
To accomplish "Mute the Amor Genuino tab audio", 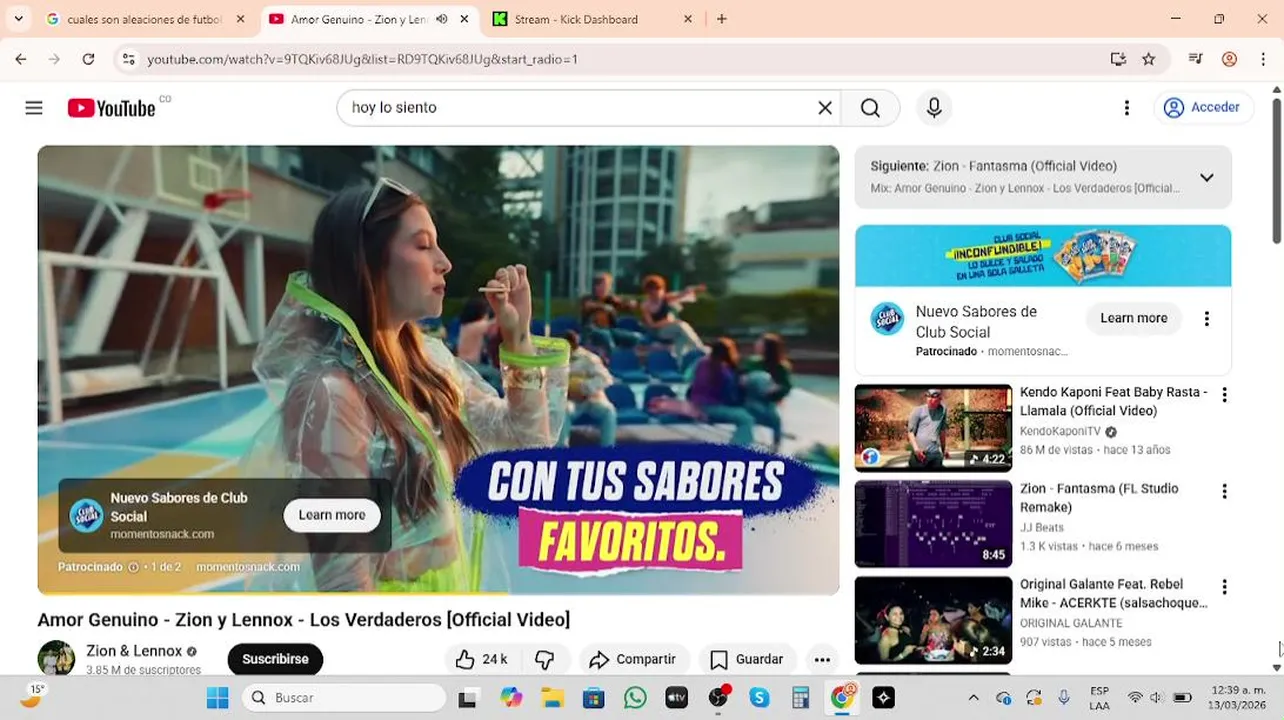I will (442, 19).
